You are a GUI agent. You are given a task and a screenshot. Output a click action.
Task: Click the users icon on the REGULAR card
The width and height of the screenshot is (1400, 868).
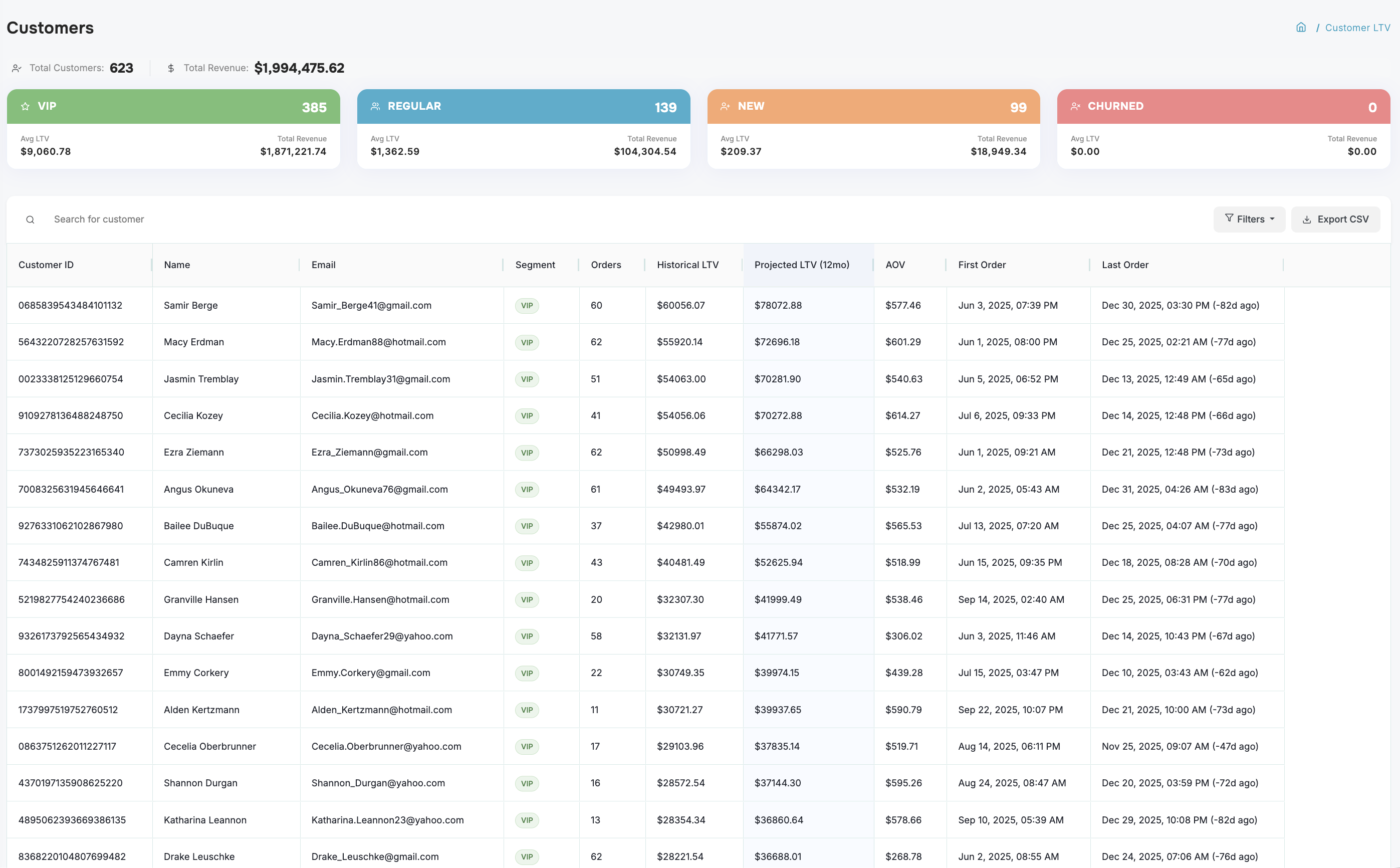(376, 106)
